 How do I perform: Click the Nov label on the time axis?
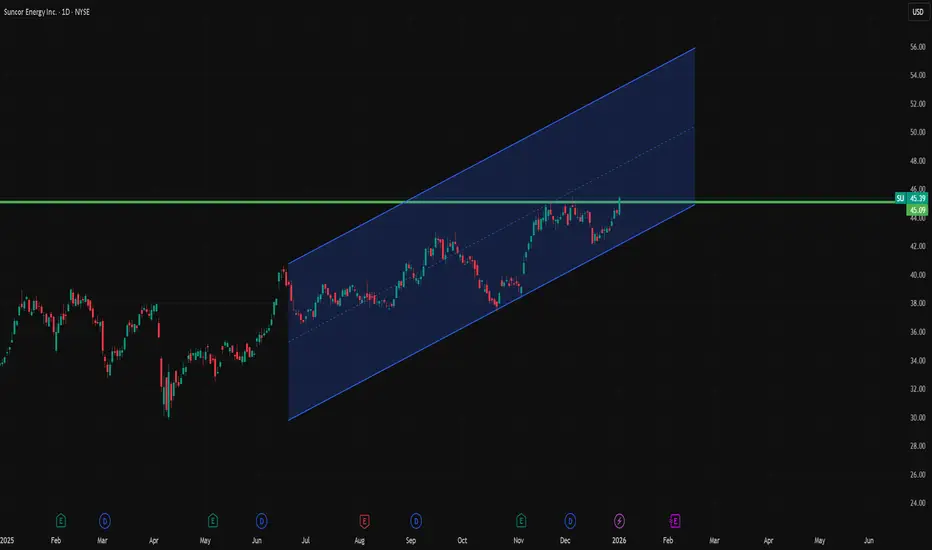(x=519, y=540)
